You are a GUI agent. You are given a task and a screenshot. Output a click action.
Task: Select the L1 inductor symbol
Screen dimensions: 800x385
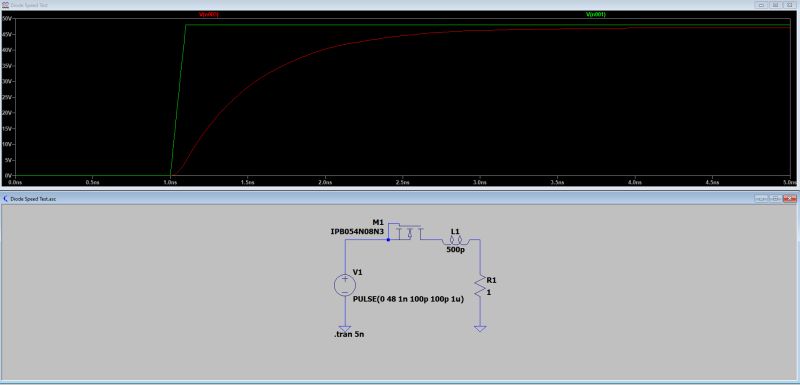[456, 240]
